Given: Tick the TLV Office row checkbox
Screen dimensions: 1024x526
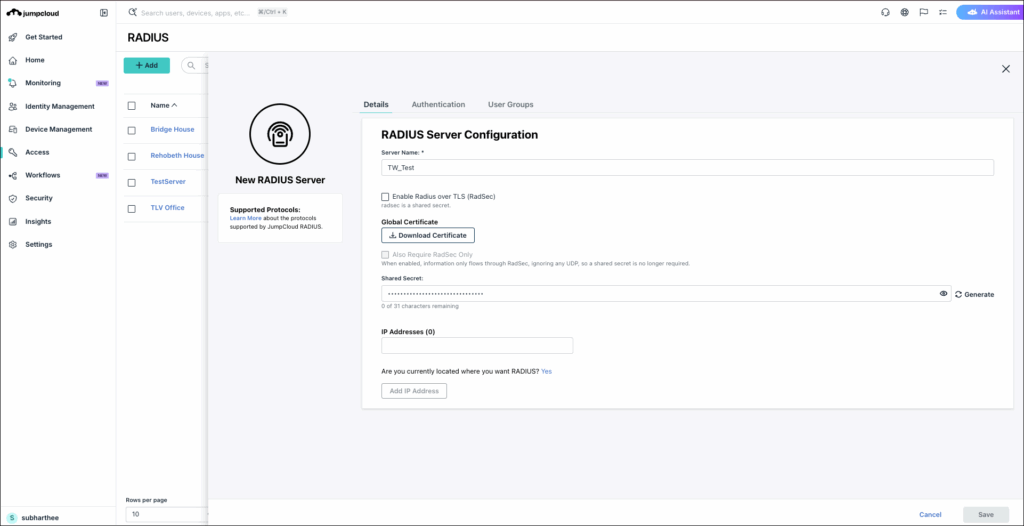Looking at the screenshot, I should (x=131, y=208).
